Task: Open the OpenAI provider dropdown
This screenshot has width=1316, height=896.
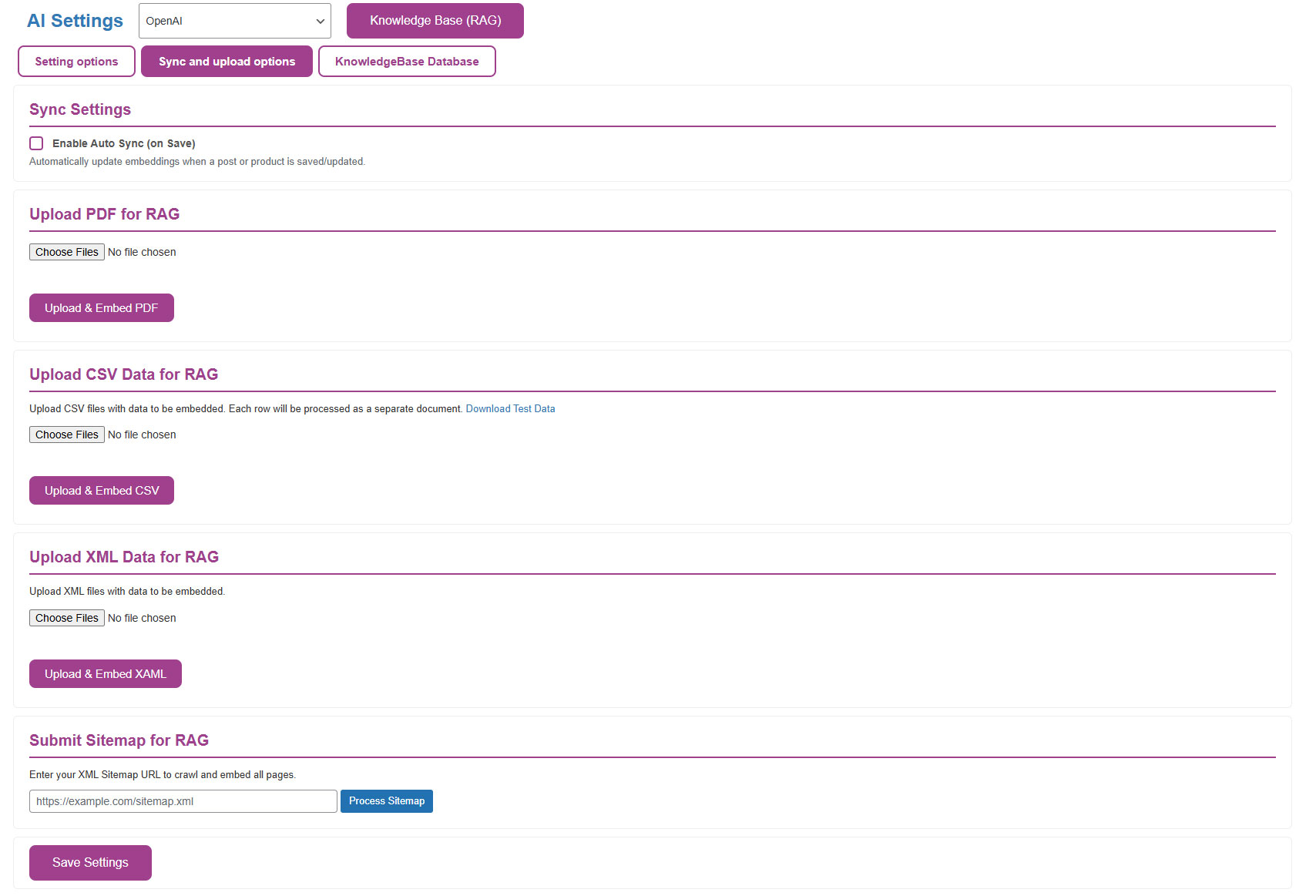Action: (x=234, y=21)
